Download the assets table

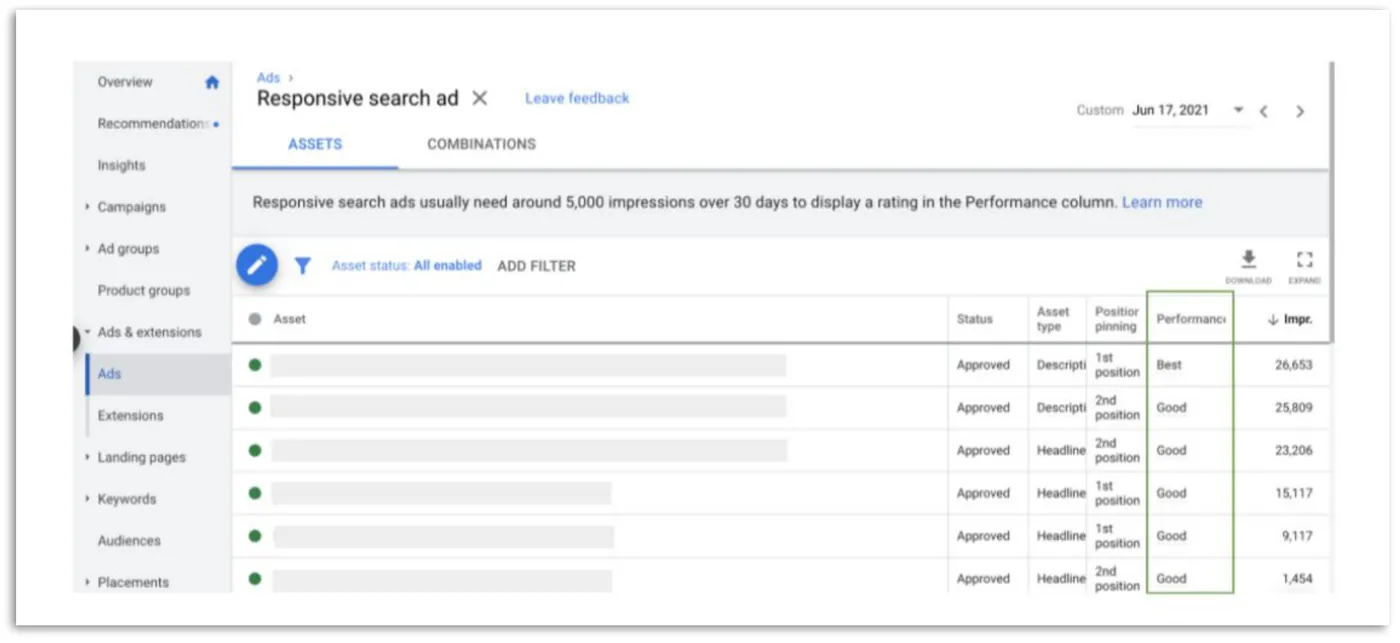pyautogui.click(x=1249, y=265)
